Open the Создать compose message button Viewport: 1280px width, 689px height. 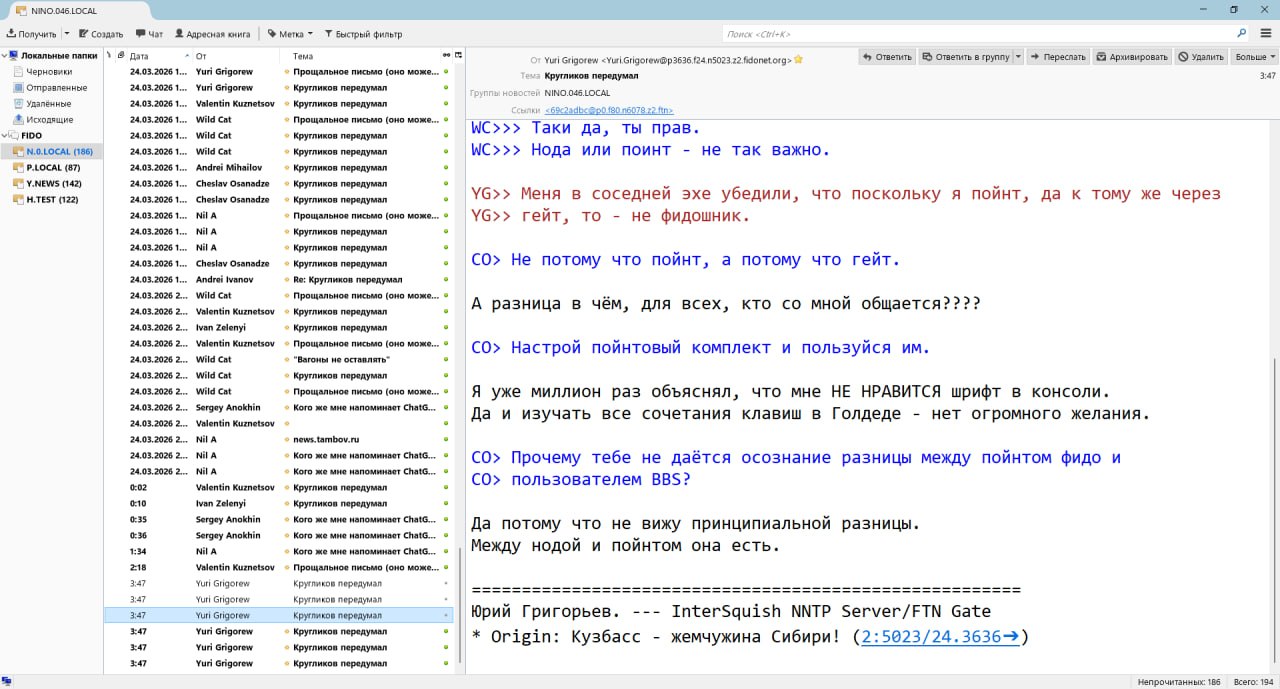tap(101, 34)
